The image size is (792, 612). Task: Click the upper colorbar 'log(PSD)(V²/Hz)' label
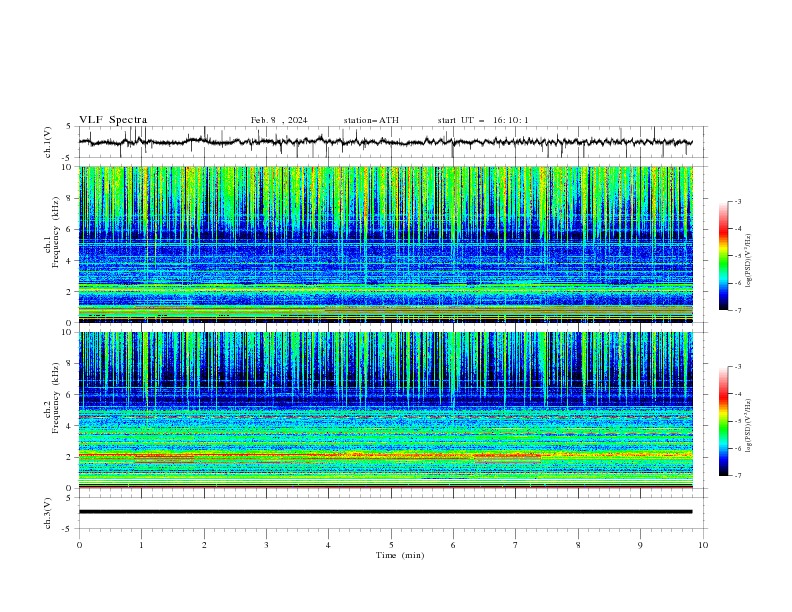tap(749, 261)
